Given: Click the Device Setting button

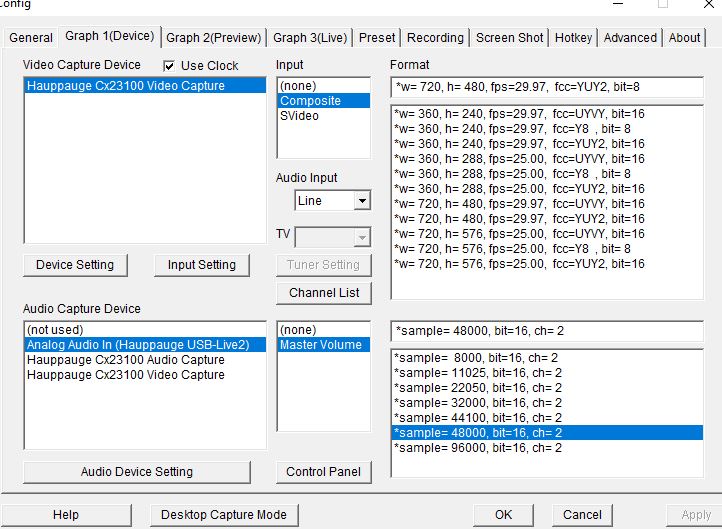Looking at the screenshot, I should click(75, 265).
